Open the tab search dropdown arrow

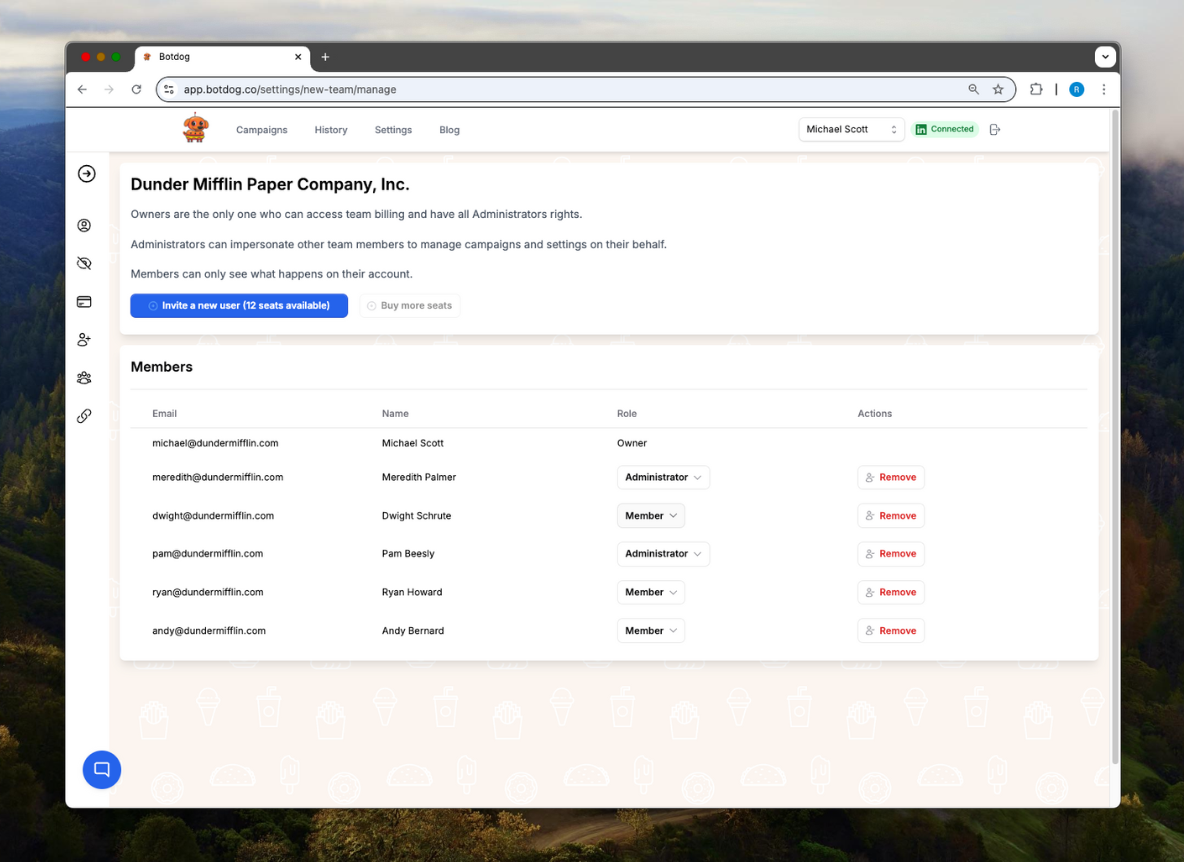click(1105, 57)
